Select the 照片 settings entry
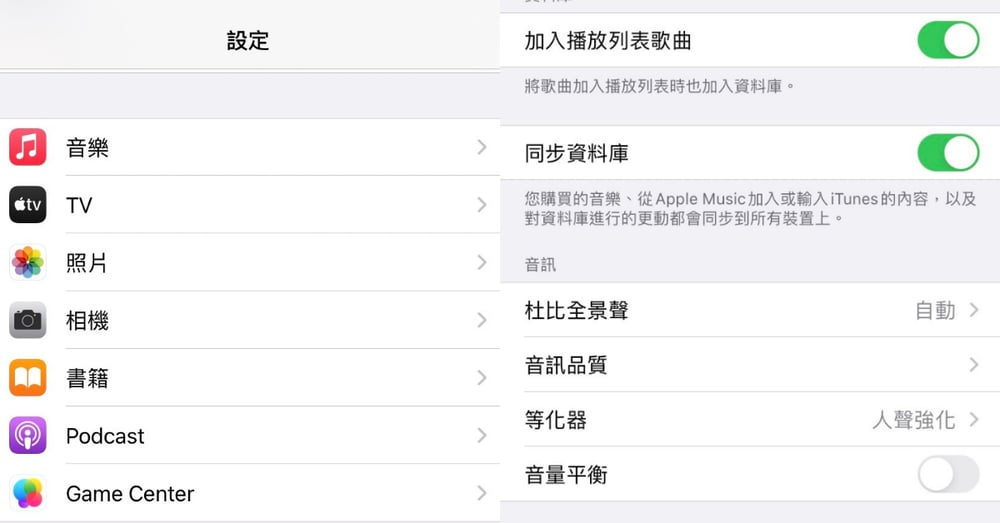The height and width of the screenshot is (523, 1000). 250,262
